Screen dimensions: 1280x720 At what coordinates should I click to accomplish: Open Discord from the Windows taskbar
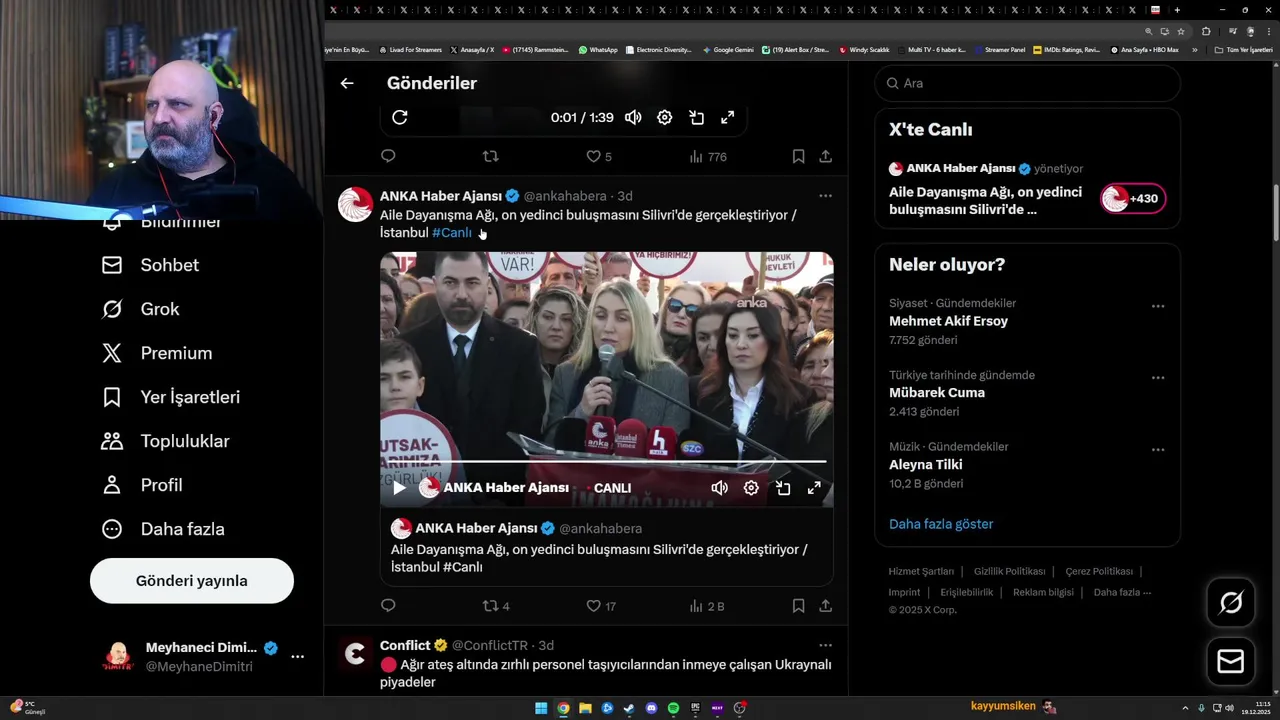651,708
